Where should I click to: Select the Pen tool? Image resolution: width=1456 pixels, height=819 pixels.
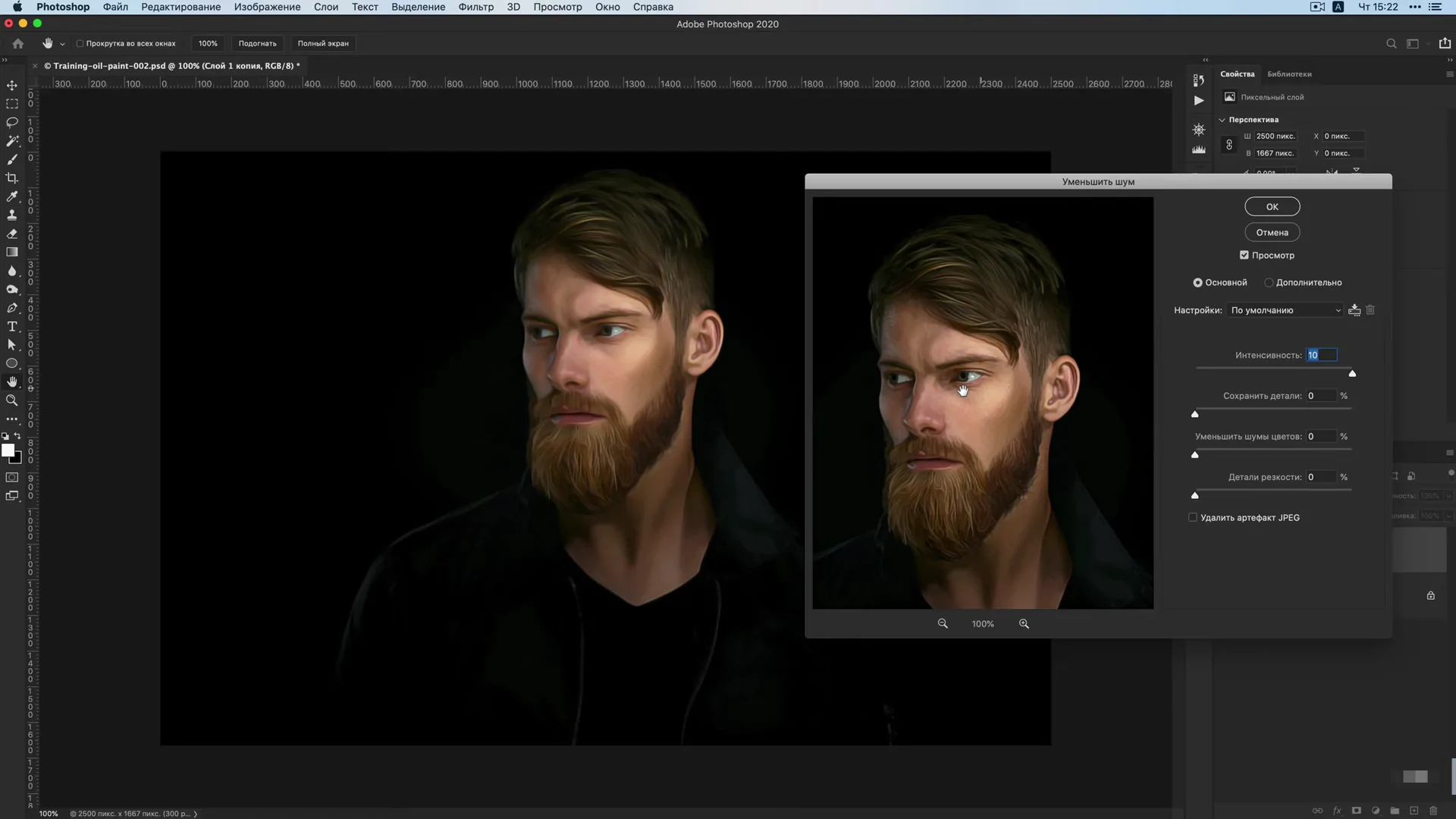12,308
